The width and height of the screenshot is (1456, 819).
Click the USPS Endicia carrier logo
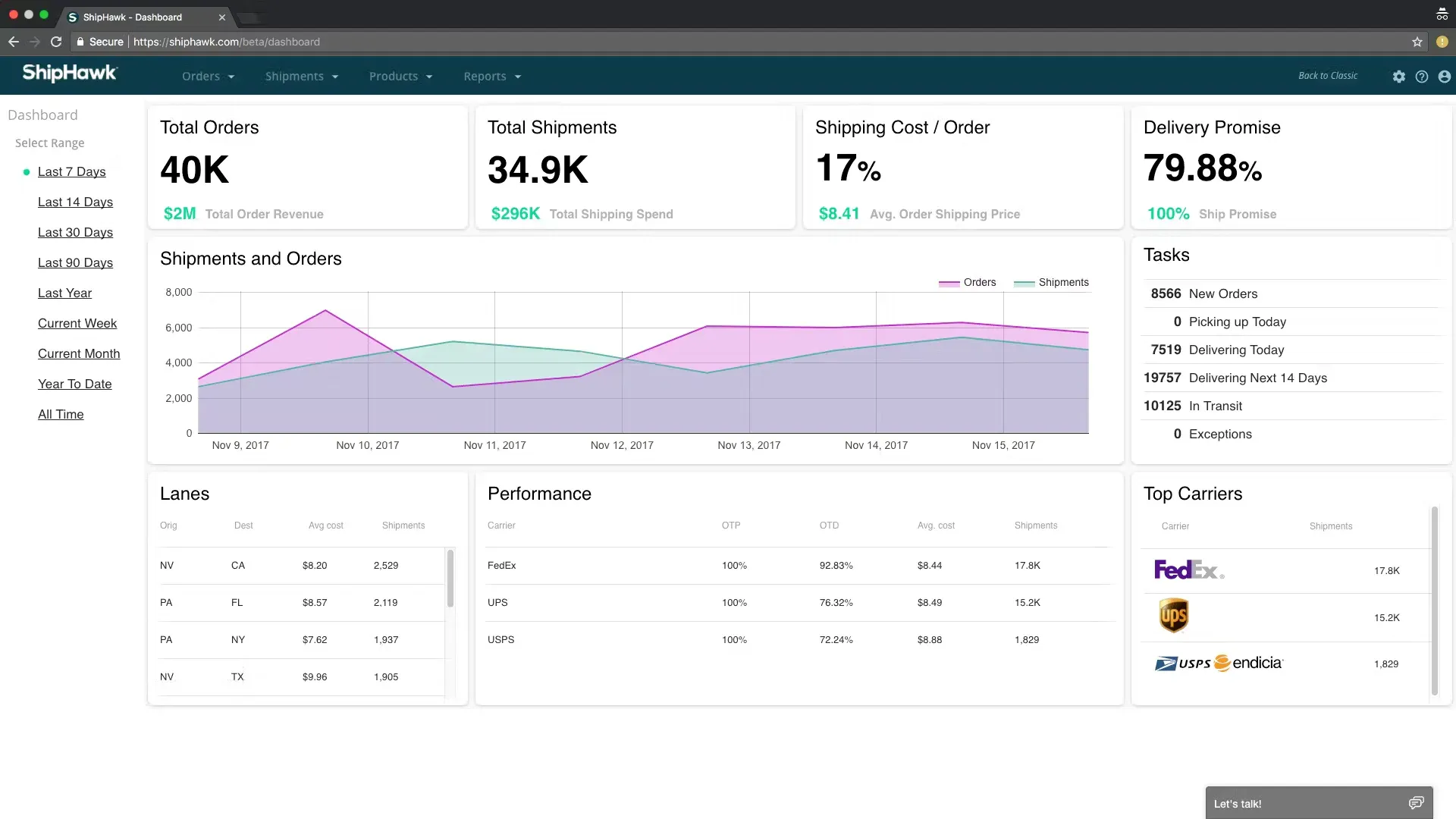click(x=1218, y=664)
